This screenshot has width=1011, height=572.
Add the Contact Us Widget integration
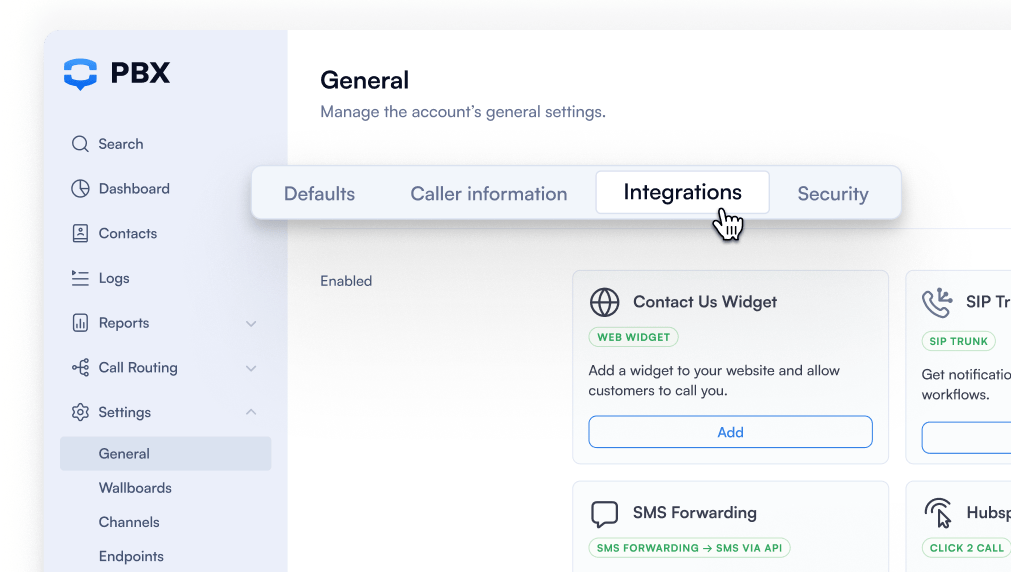(x=730, y=432)
